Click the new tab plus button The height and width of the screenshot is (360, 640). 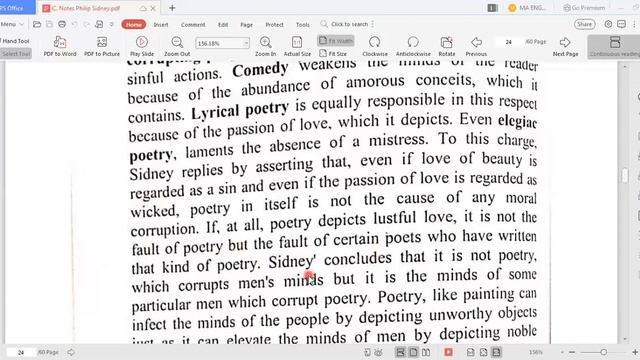[x=172, y=8]
